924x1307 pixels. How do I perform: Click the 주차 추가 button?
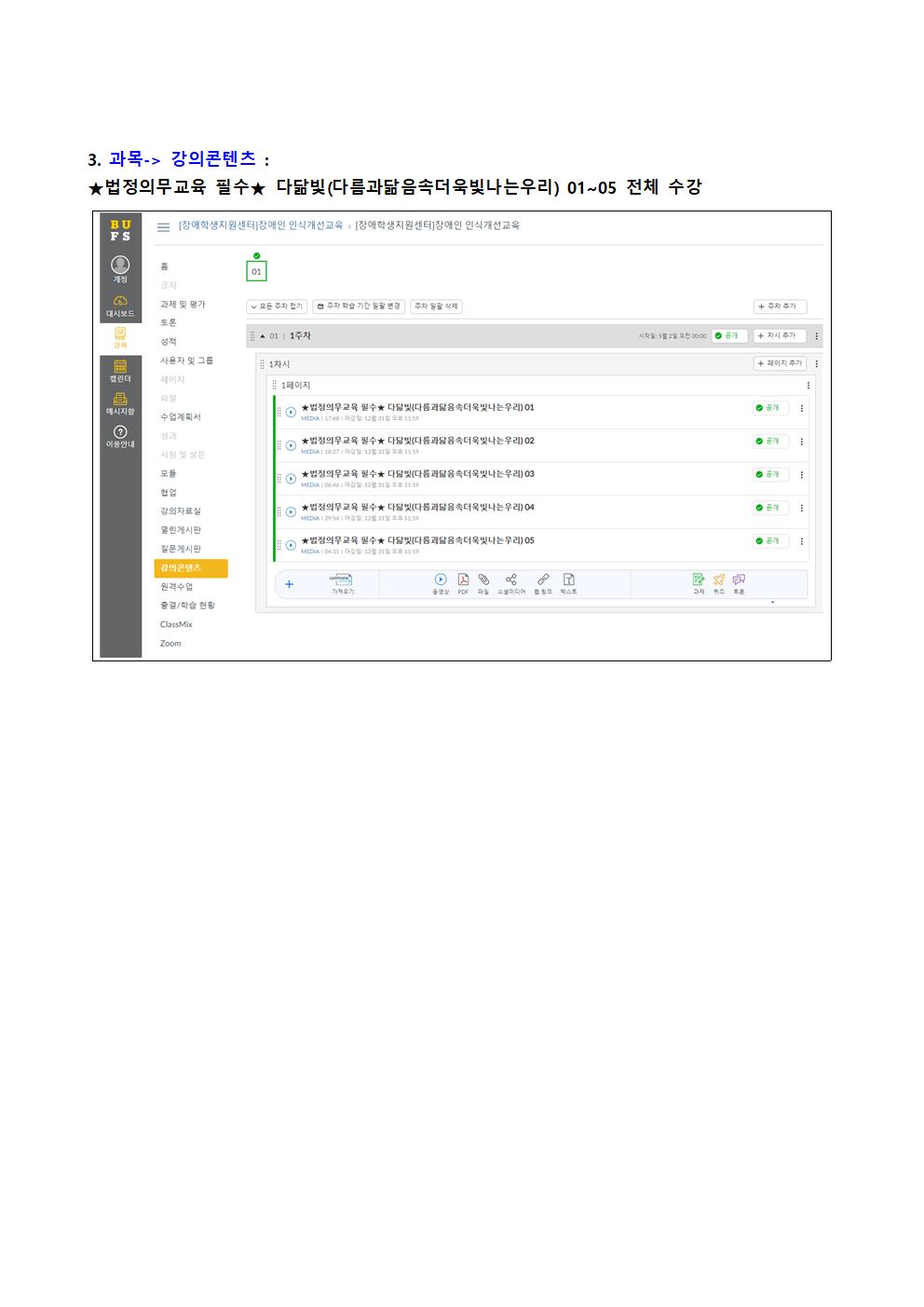[x=780, y=306]
